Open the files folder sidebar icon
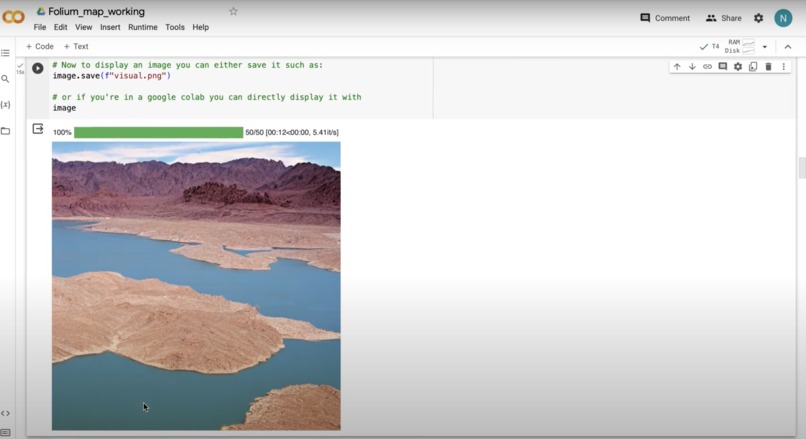The height and width of the screenshot is (439, 806). pyautogui.click(x=5, y=131)
